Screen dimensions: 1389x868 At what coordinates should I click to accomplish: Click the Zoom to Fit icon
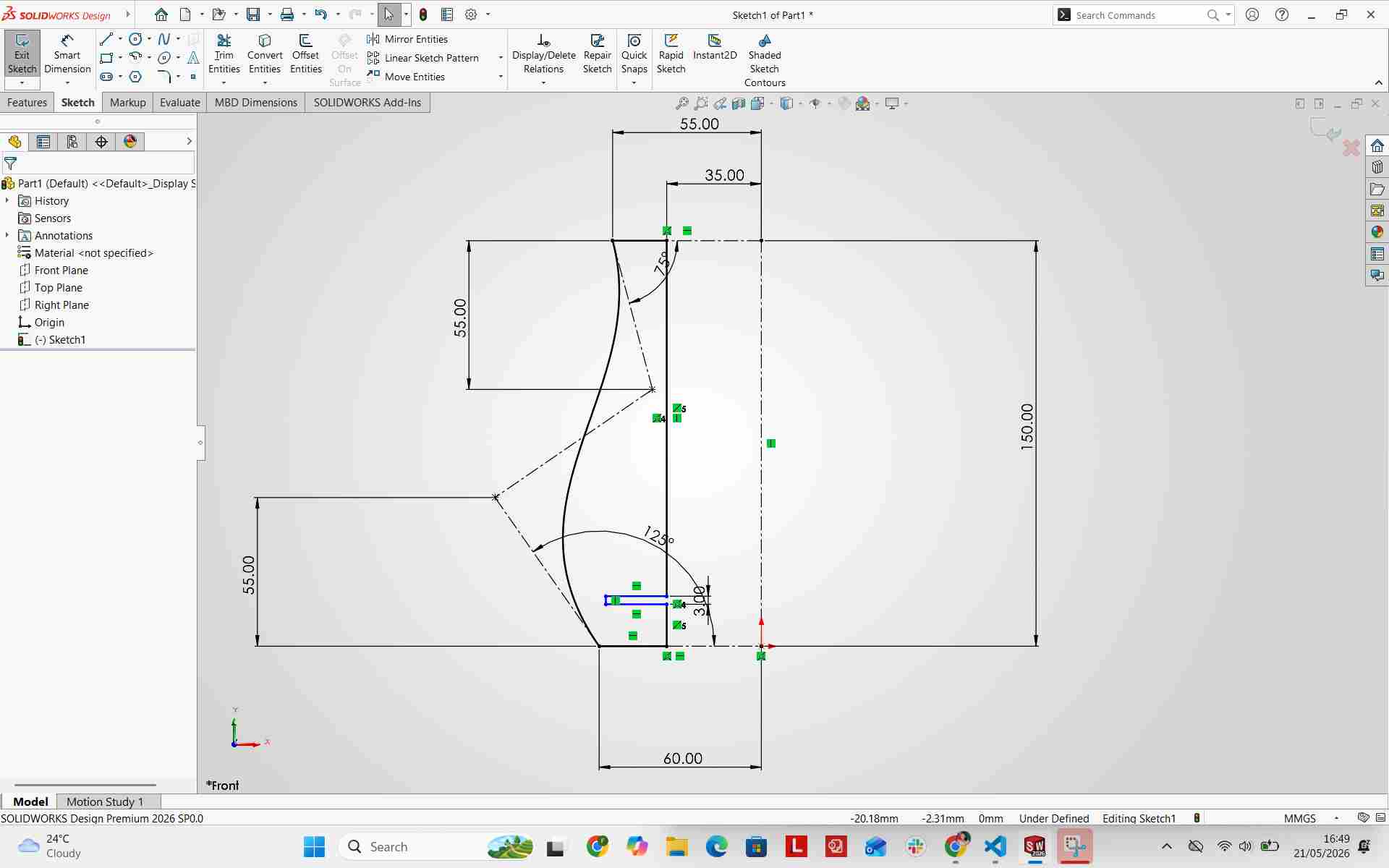coord(681,103)
